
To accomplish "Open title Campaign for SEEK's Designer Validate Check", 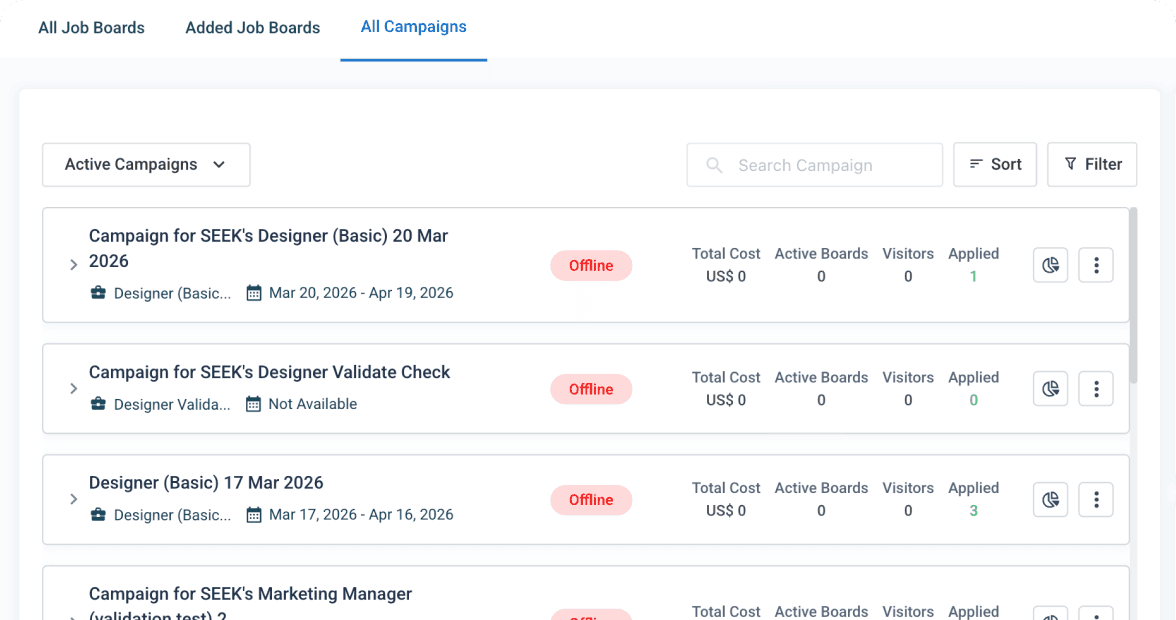I will 269,373.
